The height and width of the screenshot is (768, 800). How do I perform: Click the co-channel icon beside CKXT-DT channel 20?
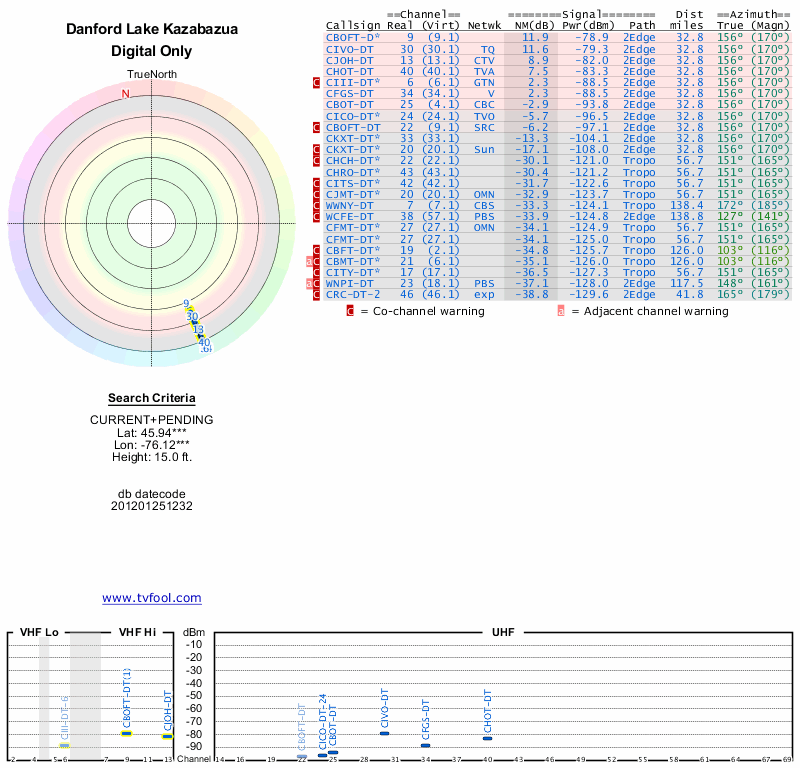316,150
